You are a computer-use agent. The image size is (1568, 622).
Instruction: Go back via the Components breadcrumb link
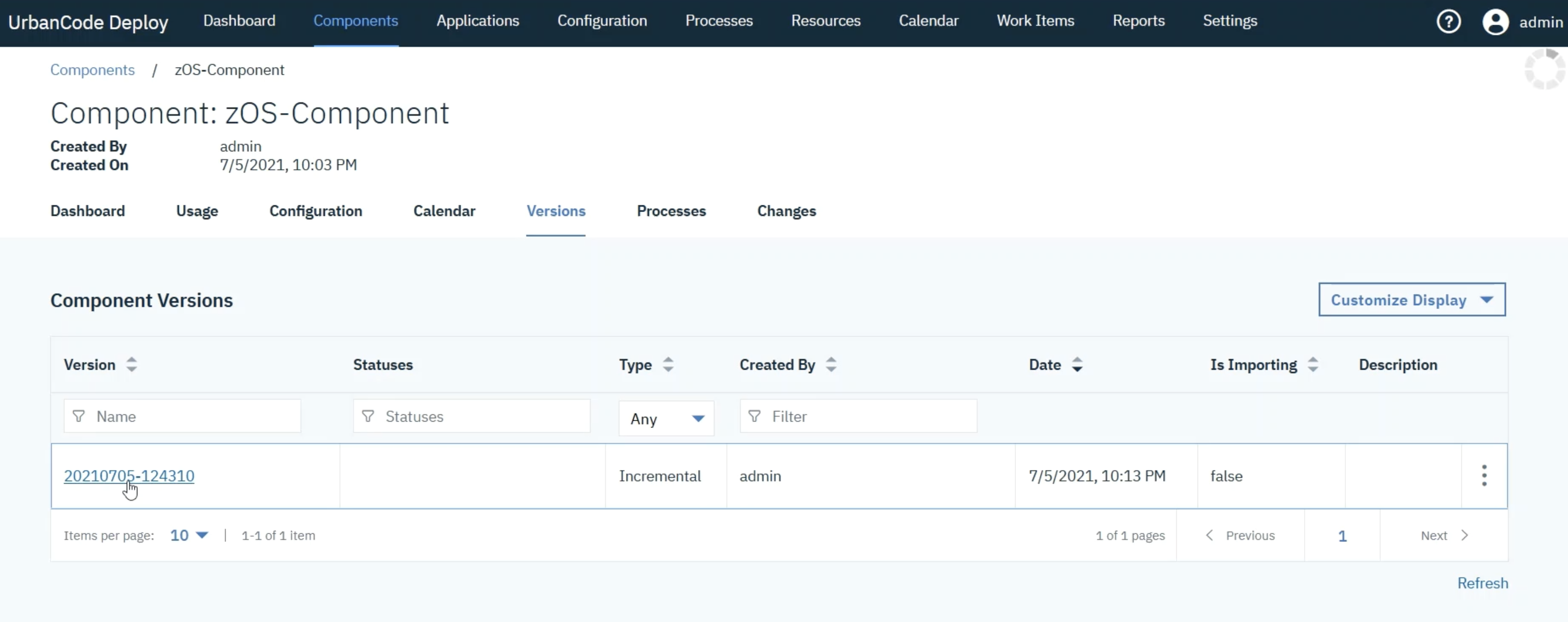click(92, 69)
